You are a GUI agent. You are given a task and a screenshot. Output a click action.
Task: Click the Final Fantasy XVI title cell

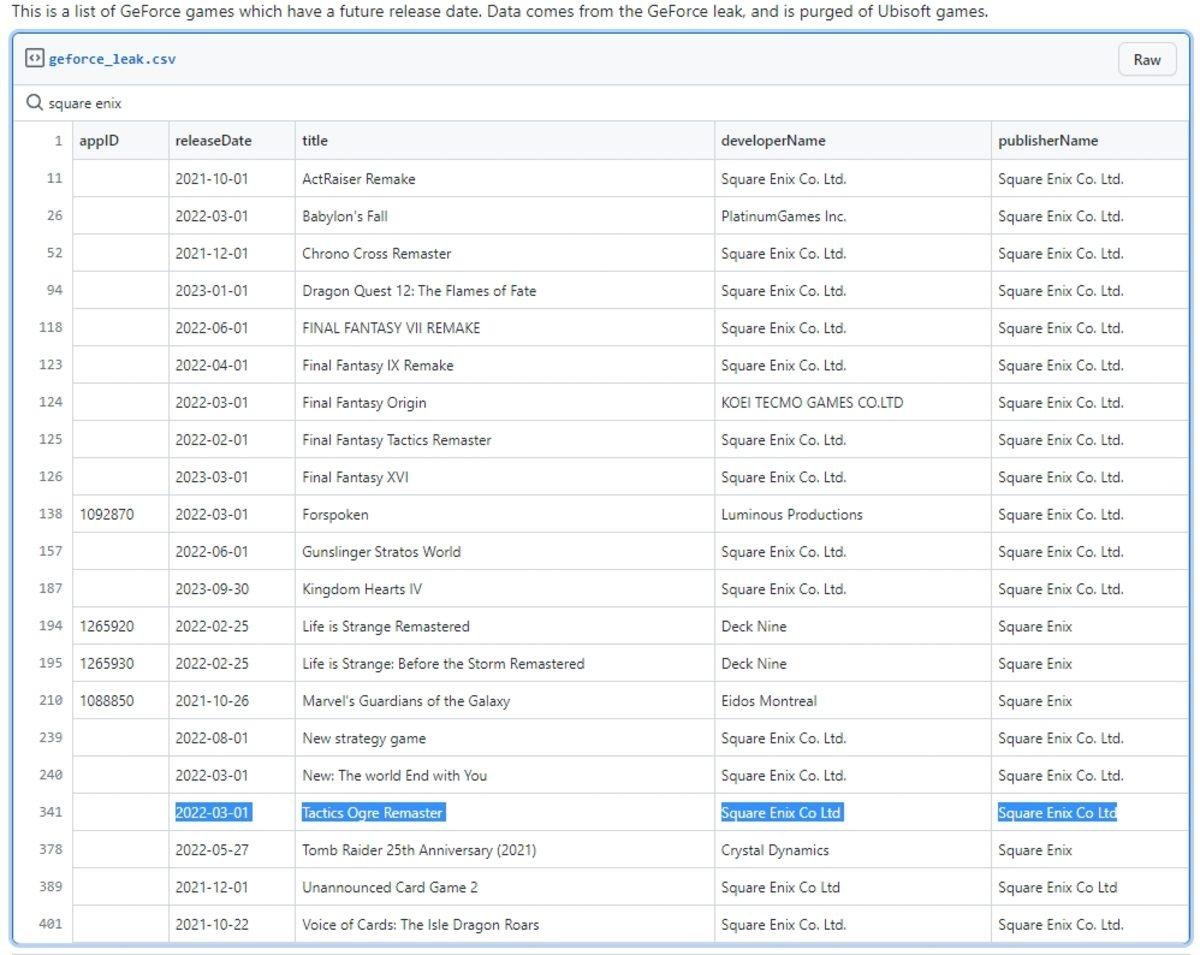[355, 477]
